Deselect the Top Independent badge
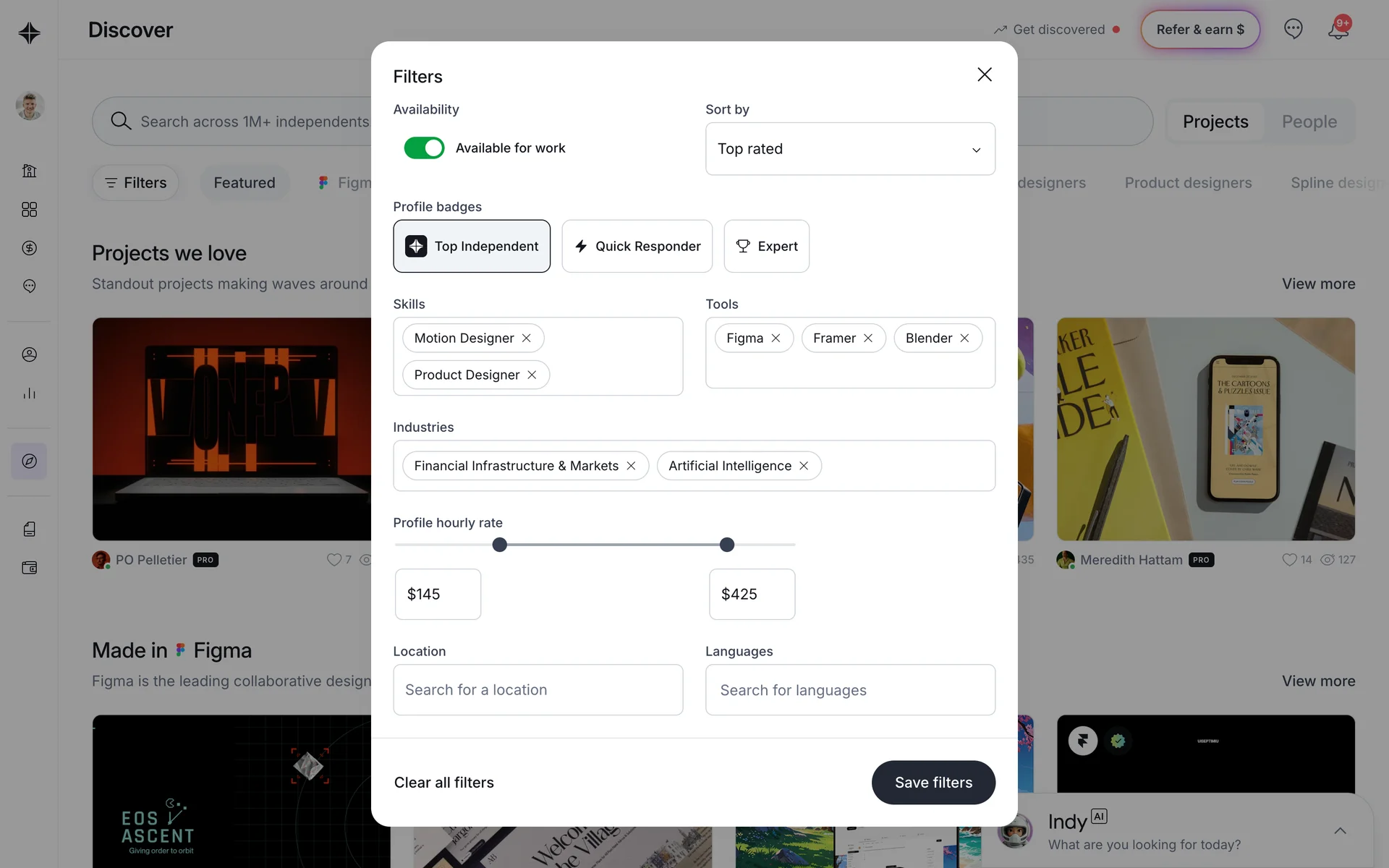 [472, 247]
